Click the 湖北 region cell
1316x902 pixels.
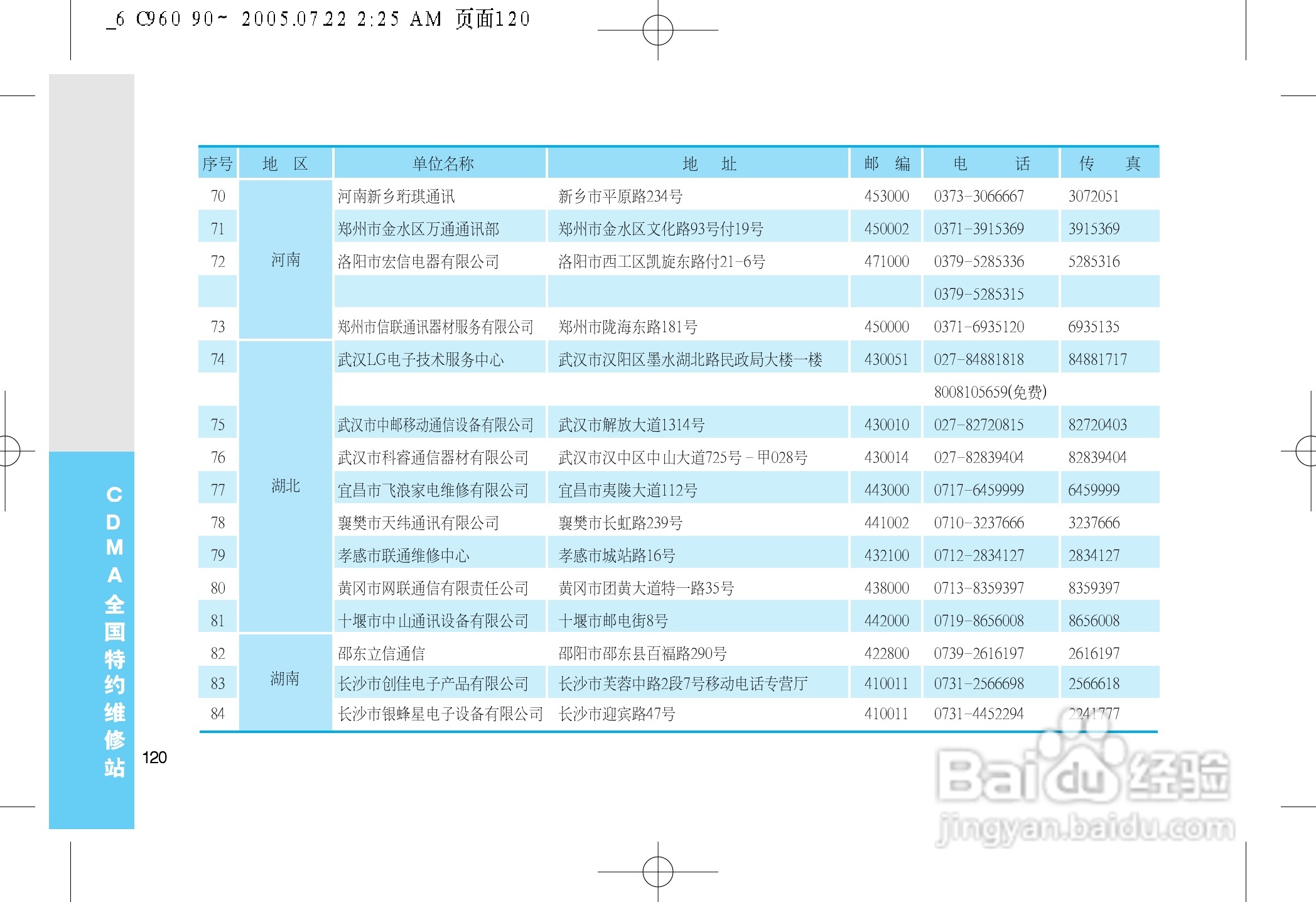(x=286, y=486)
